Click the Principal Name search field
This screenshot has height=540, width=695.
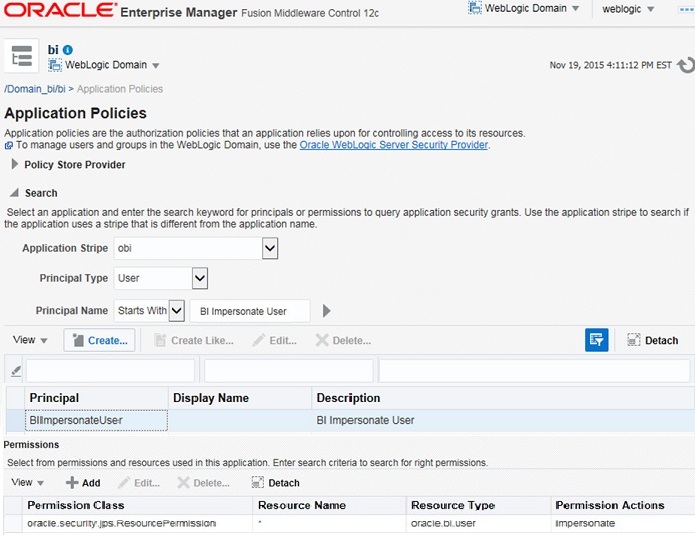(250, 311)
